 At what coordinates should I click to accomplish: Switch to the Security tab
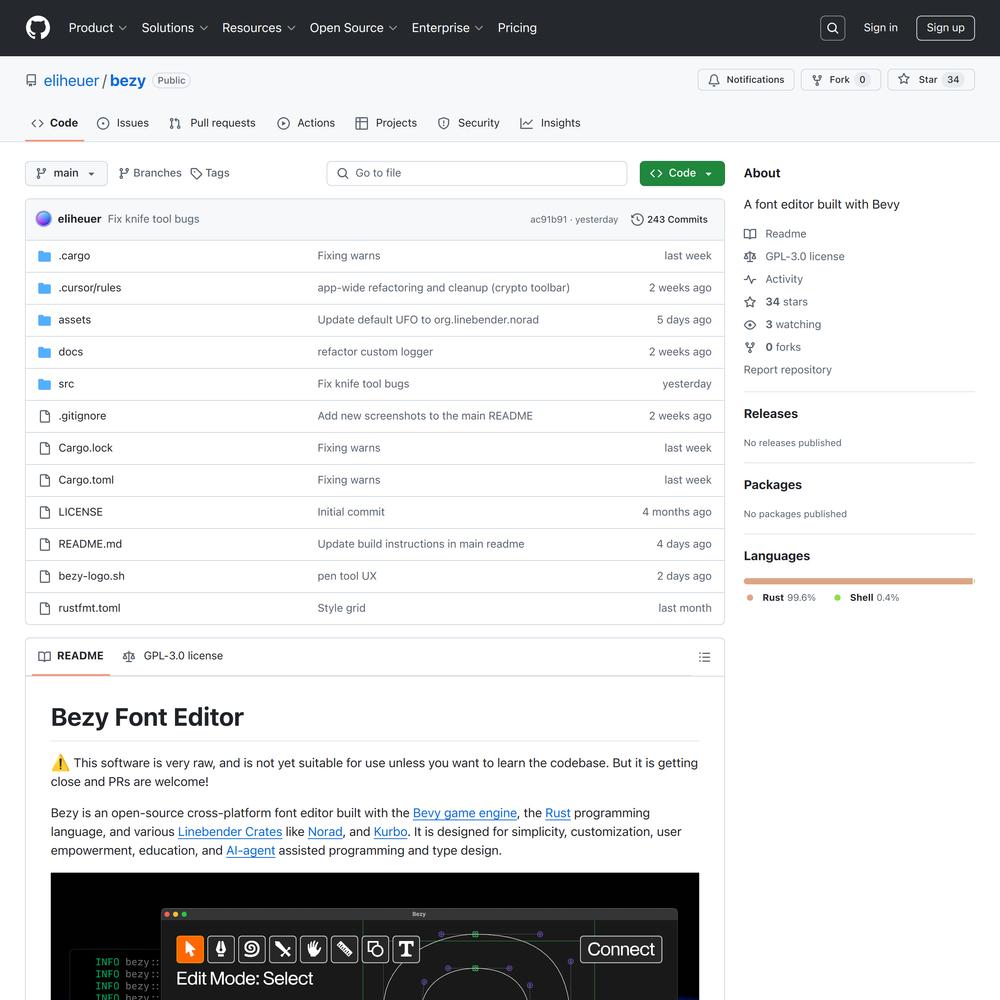tap(469, 123)
